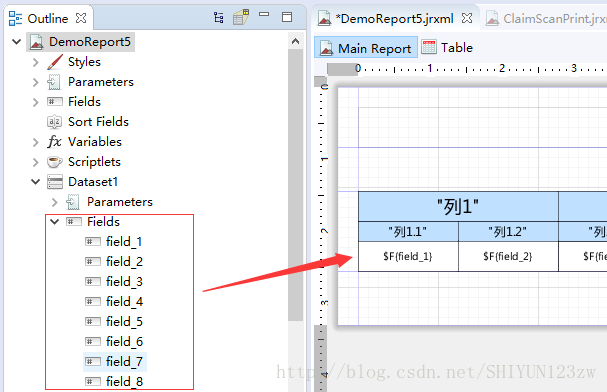This screenshot has height=392, width=607.
Task: Click the Outline thumbnail-view mode icon
Action: [x=241, y=17]
